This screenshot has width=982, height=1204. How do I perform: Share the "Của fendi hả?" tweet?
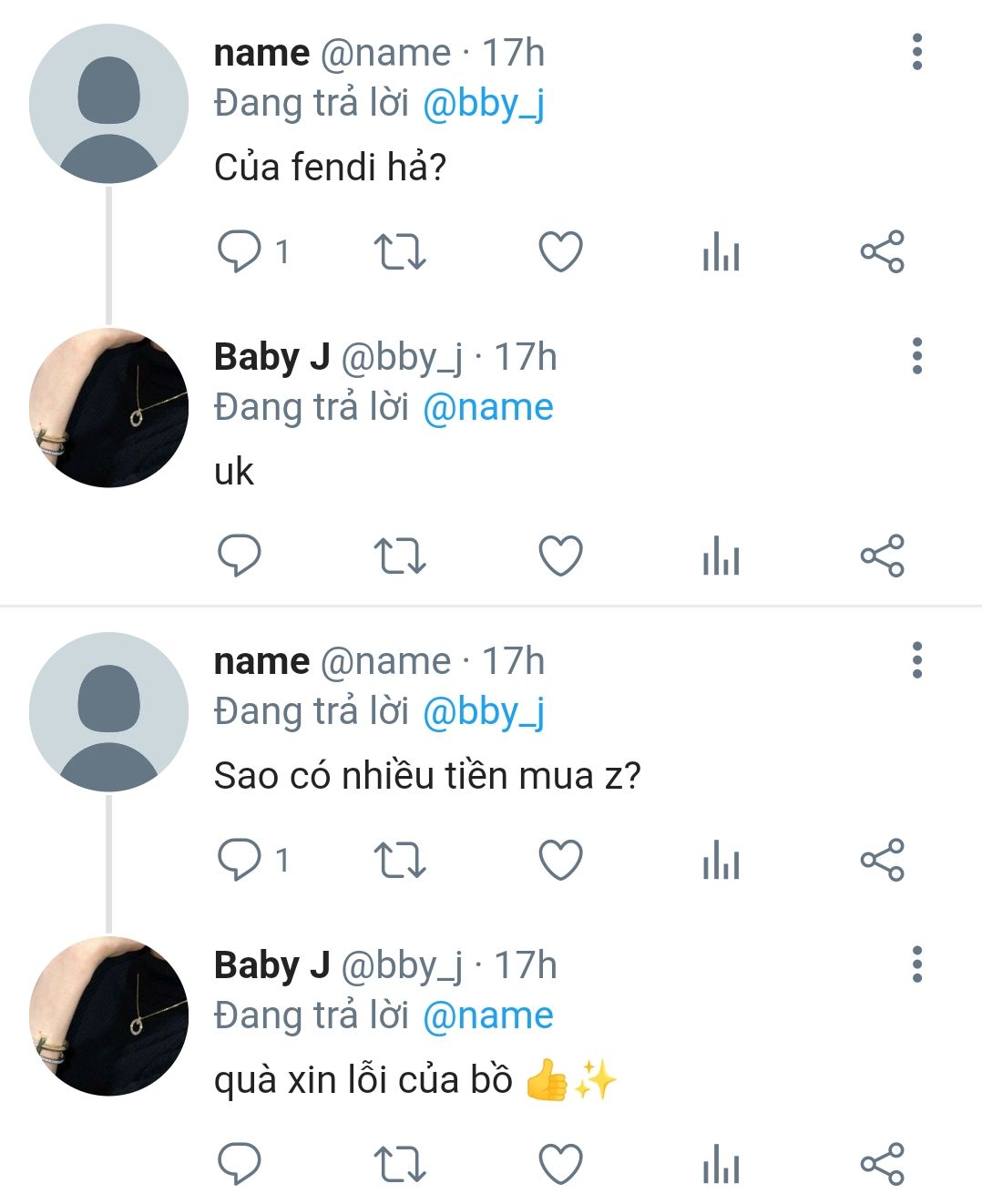(x=882, y=252)
